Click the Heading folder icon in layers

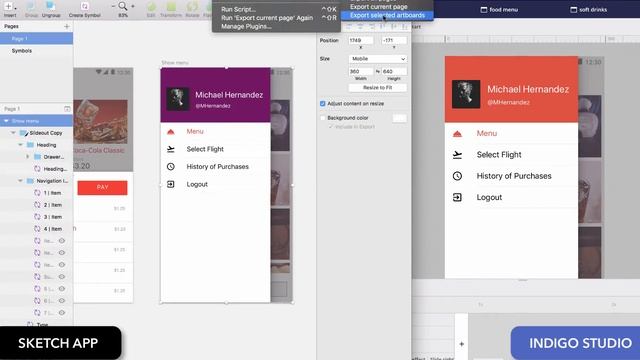(30, 145)
